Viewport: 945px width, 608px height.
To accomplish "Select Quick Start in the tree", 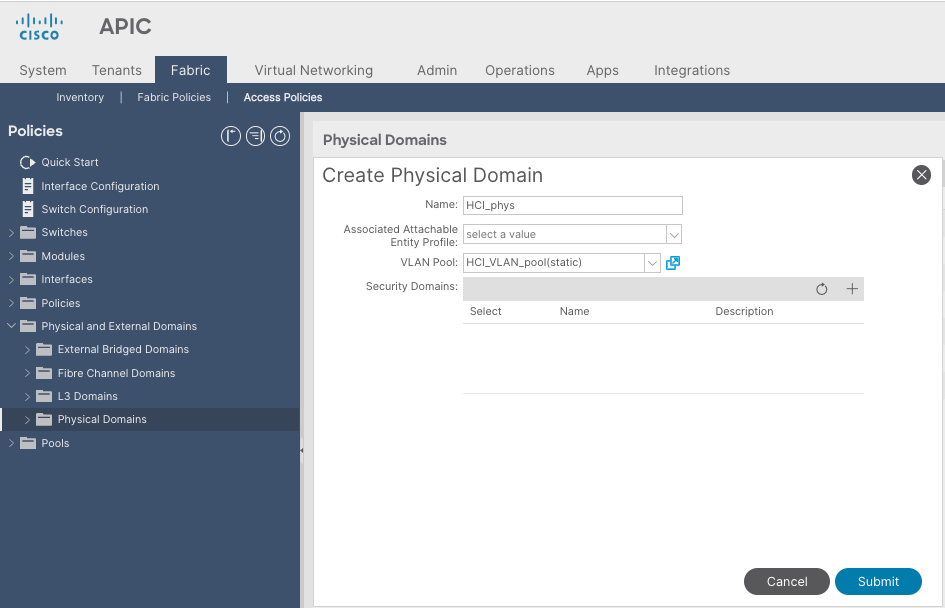I will (x=70, y=162).
